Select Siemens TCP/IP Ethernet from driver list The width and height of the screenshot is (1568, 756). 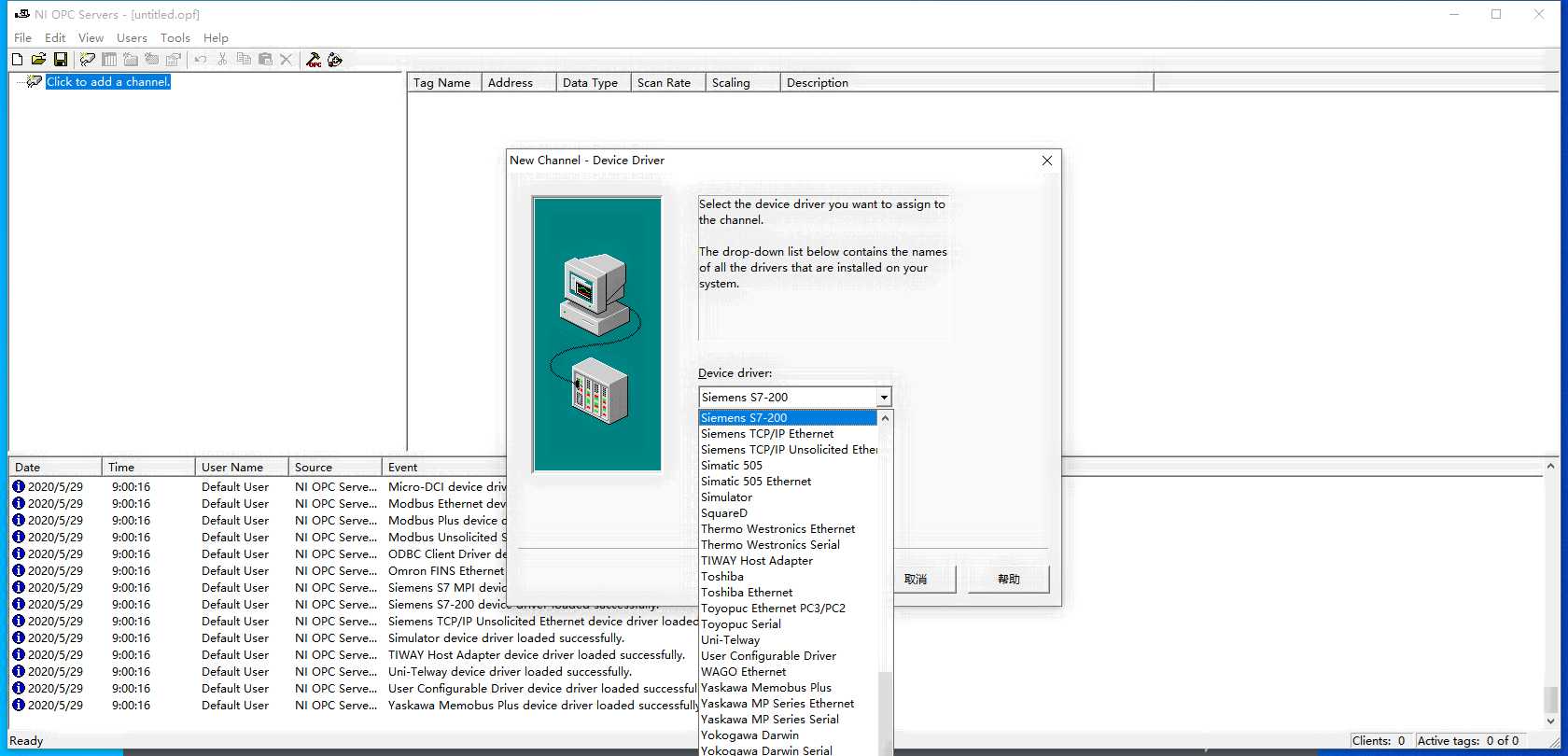767,434
